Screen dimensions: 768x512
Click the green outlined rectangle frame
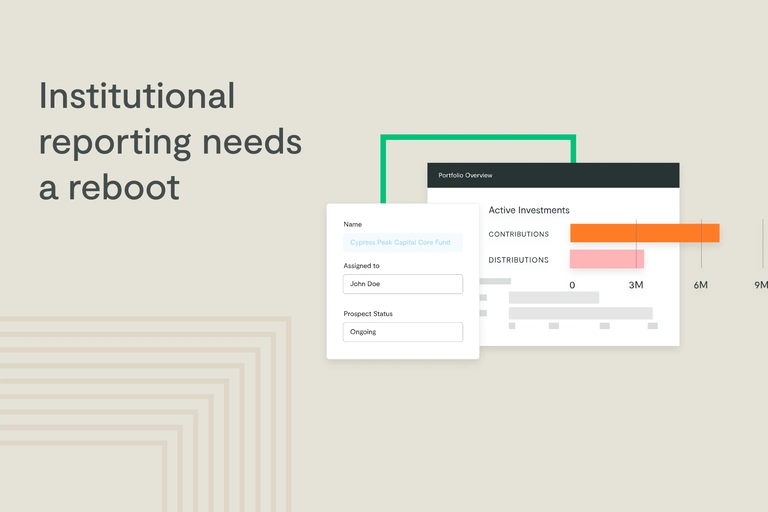478,137
